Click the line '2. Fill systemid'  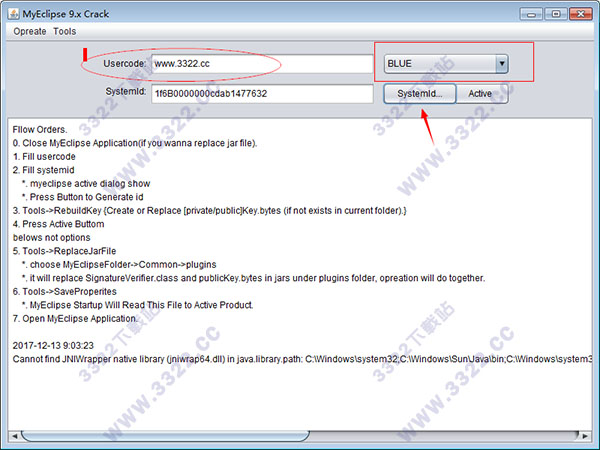point(43,170)
